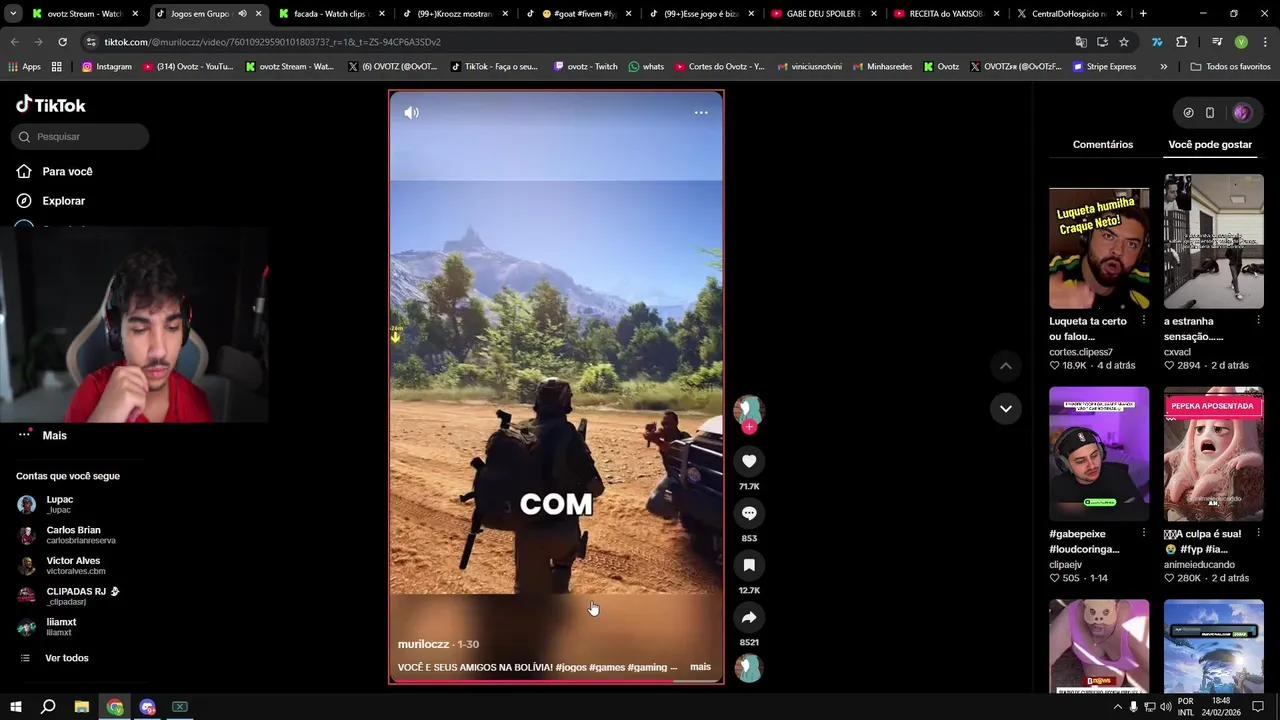This screenshot has height=720, width=1280.
Task: Open options for #gabepeixe video
Action: (x=1143, y=534)
